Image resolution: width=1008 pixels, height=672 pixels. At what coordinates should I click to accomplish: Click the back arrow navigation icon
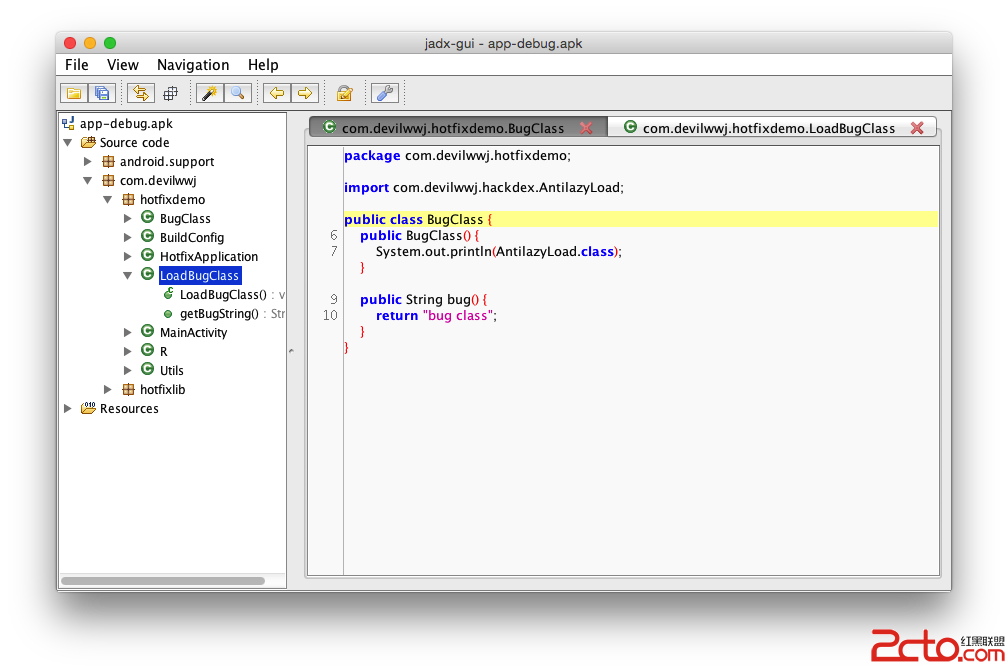(276, 93)
